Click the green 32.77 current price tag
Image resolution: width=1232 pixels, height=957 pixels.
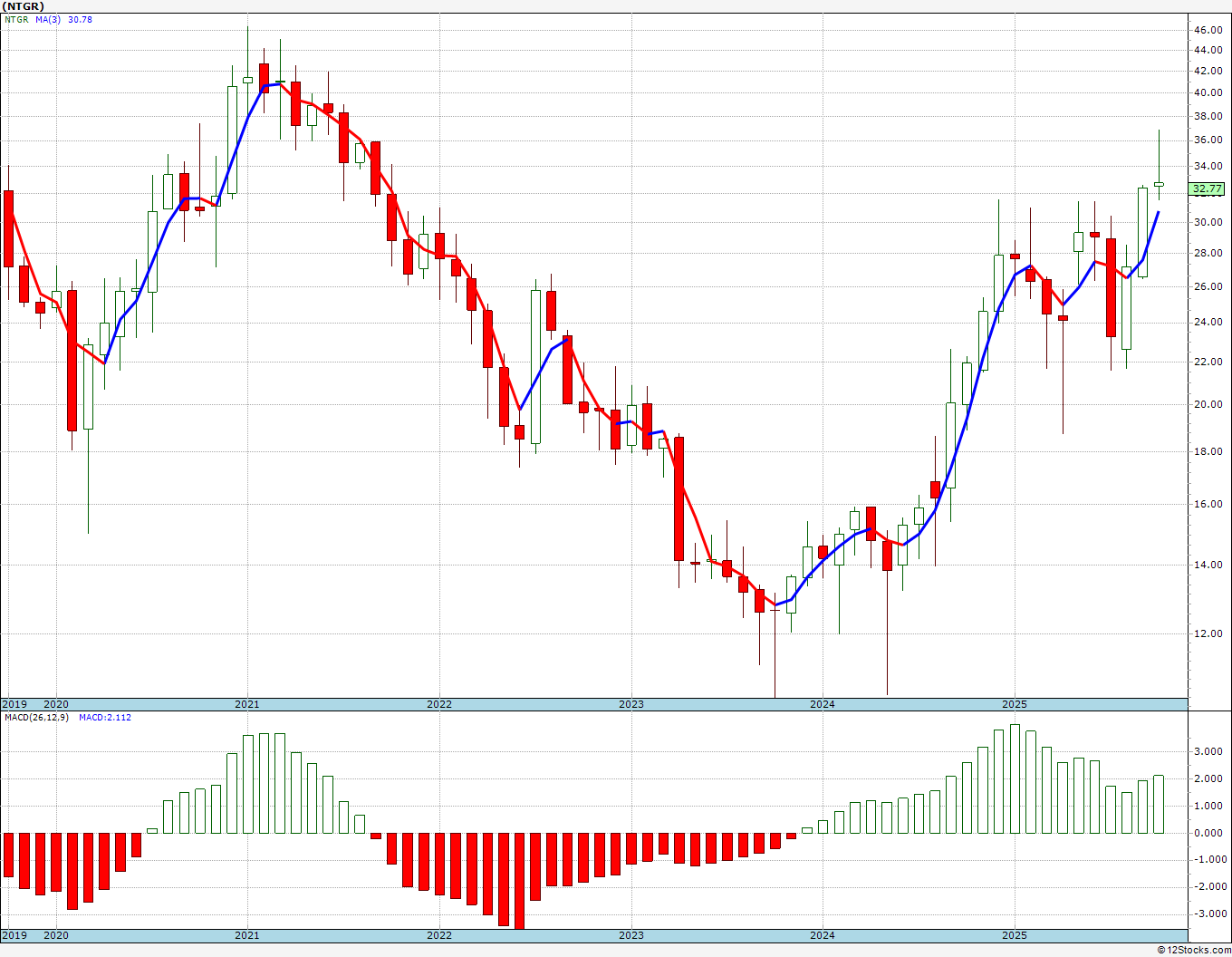coord(1208,189)
